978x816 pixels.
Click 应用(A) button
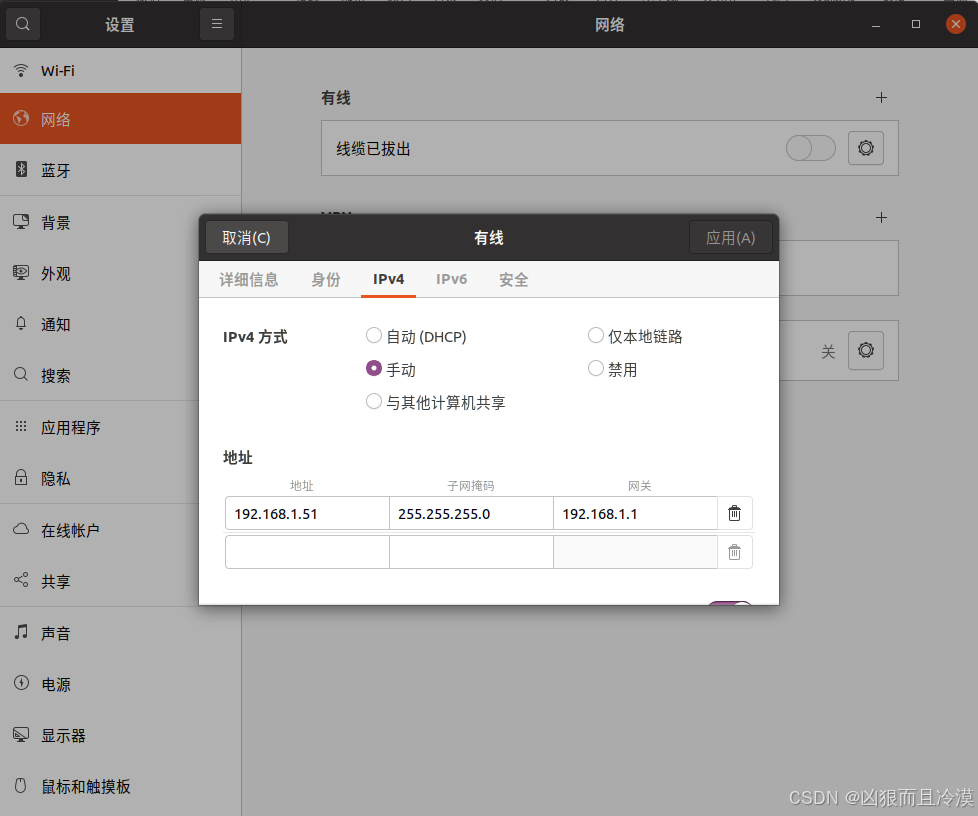(x=730, y=238)
